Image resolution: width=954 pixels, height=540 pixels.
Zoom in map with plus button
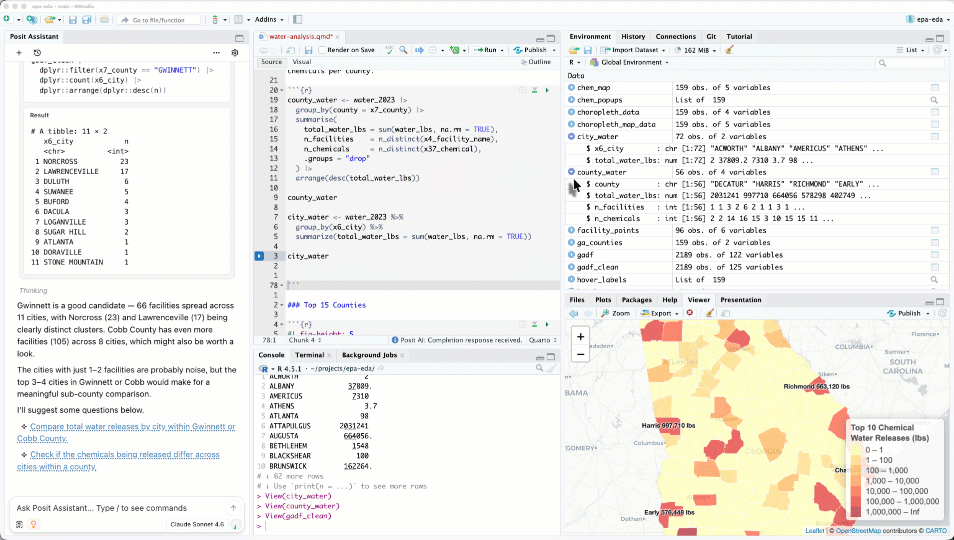click(x=580, y=336)
